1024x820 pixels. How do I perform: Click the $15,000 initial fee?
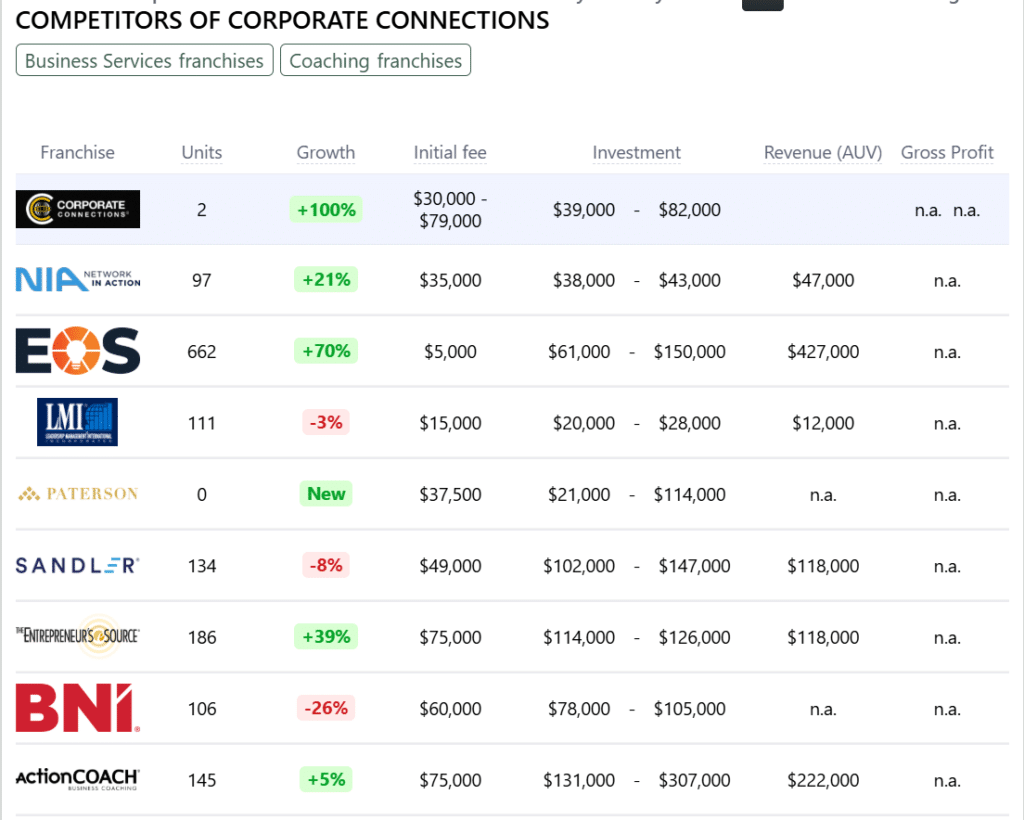450,423
